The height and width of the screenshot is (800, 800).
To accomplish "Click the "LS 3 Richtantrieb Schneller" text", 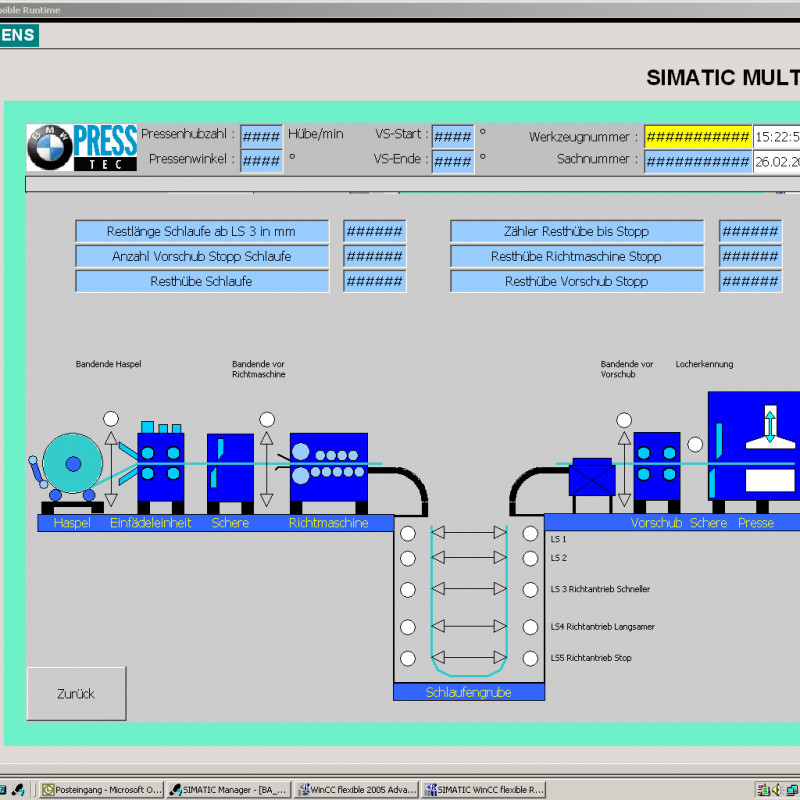I will pyautogui.click(x=600, y=589).
